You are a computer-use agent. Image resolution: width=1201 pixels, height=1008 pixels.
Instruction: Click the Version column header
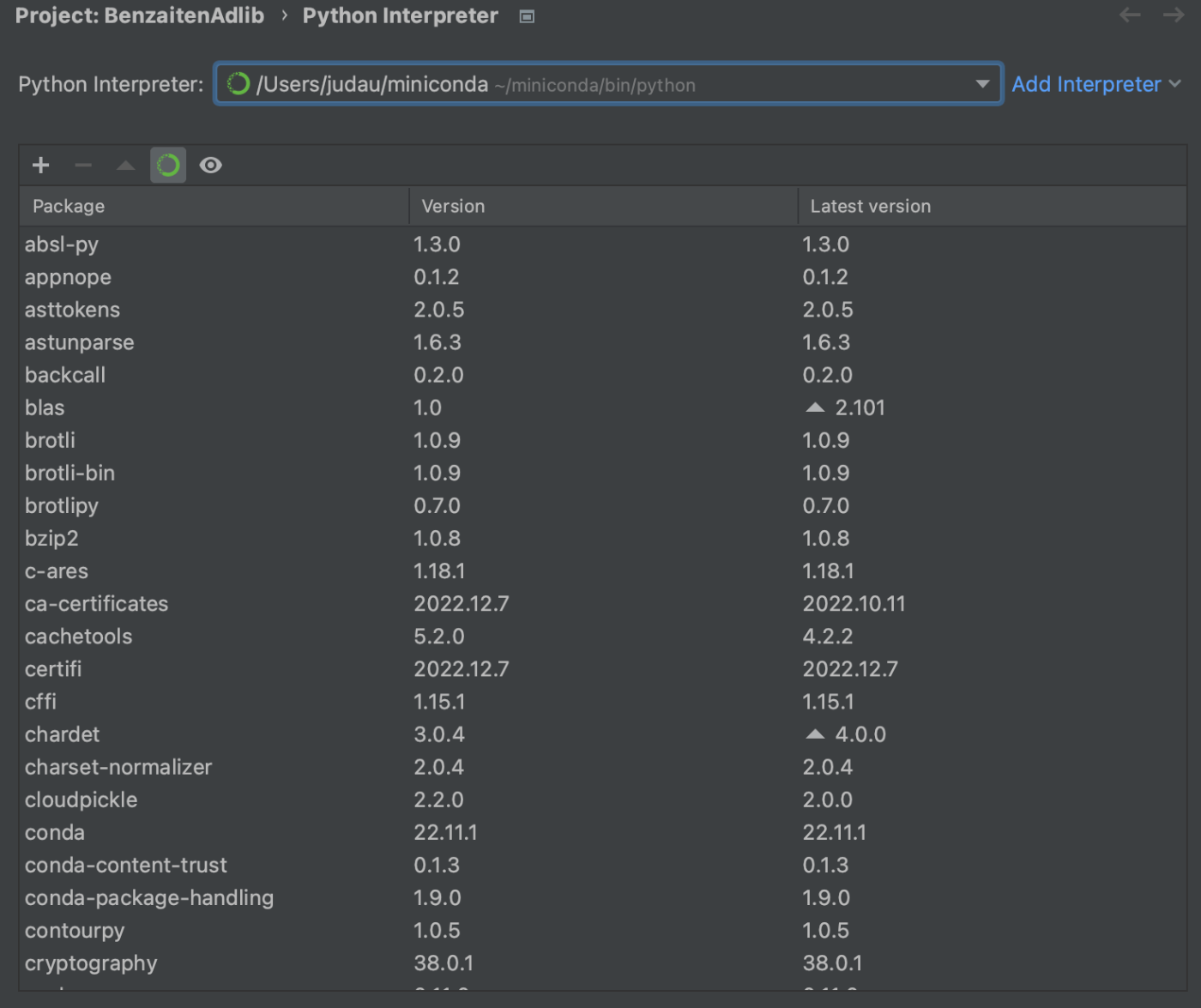(604, 206)
